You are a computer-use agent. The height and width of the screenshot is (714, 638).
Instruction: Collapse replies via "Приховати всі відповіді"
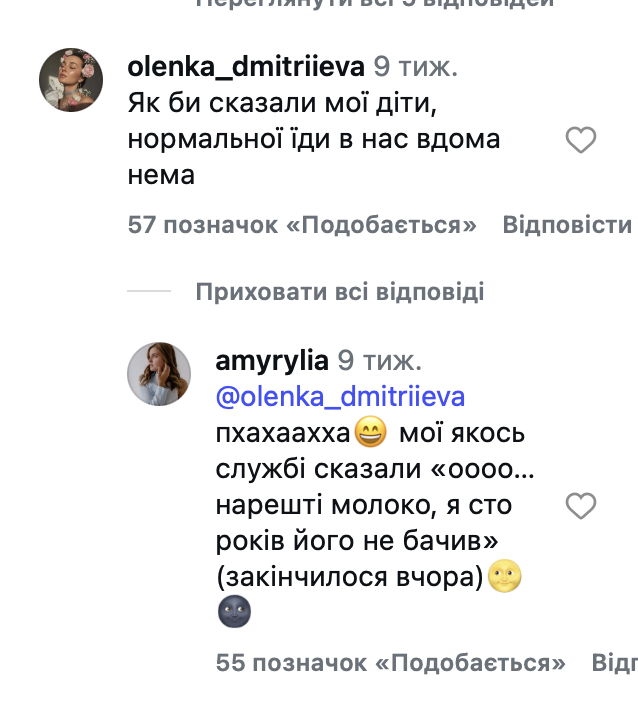click(x=340, y=292)
